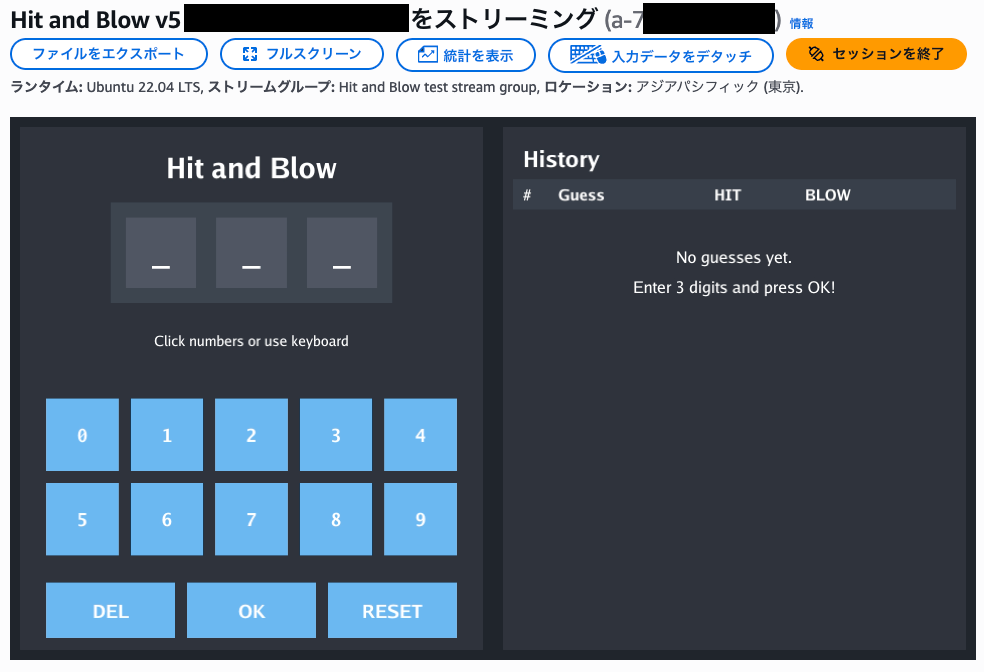Screen dimensions: 984x672
Task: End the session (セッションを終了)
Action: tap(876, 54)
